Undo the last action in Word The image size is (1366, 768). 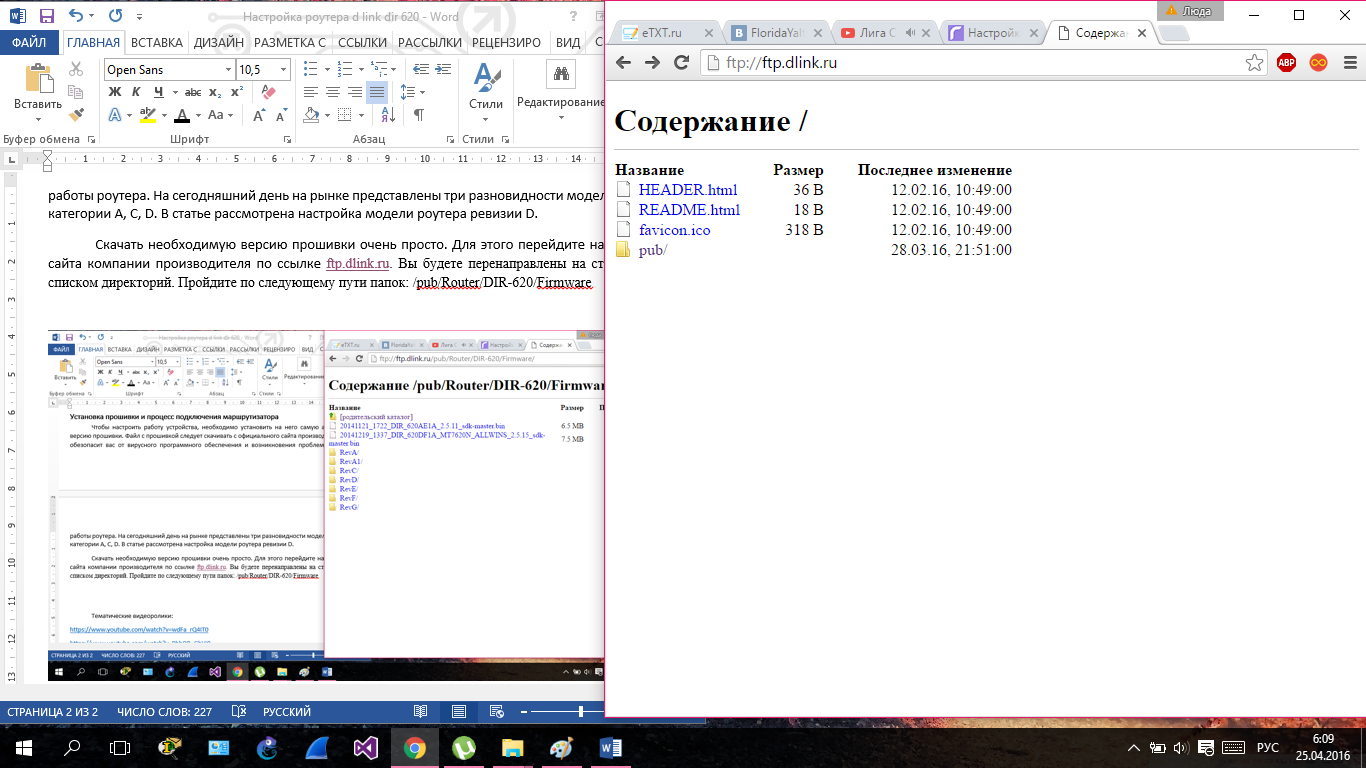coord(77,16)
